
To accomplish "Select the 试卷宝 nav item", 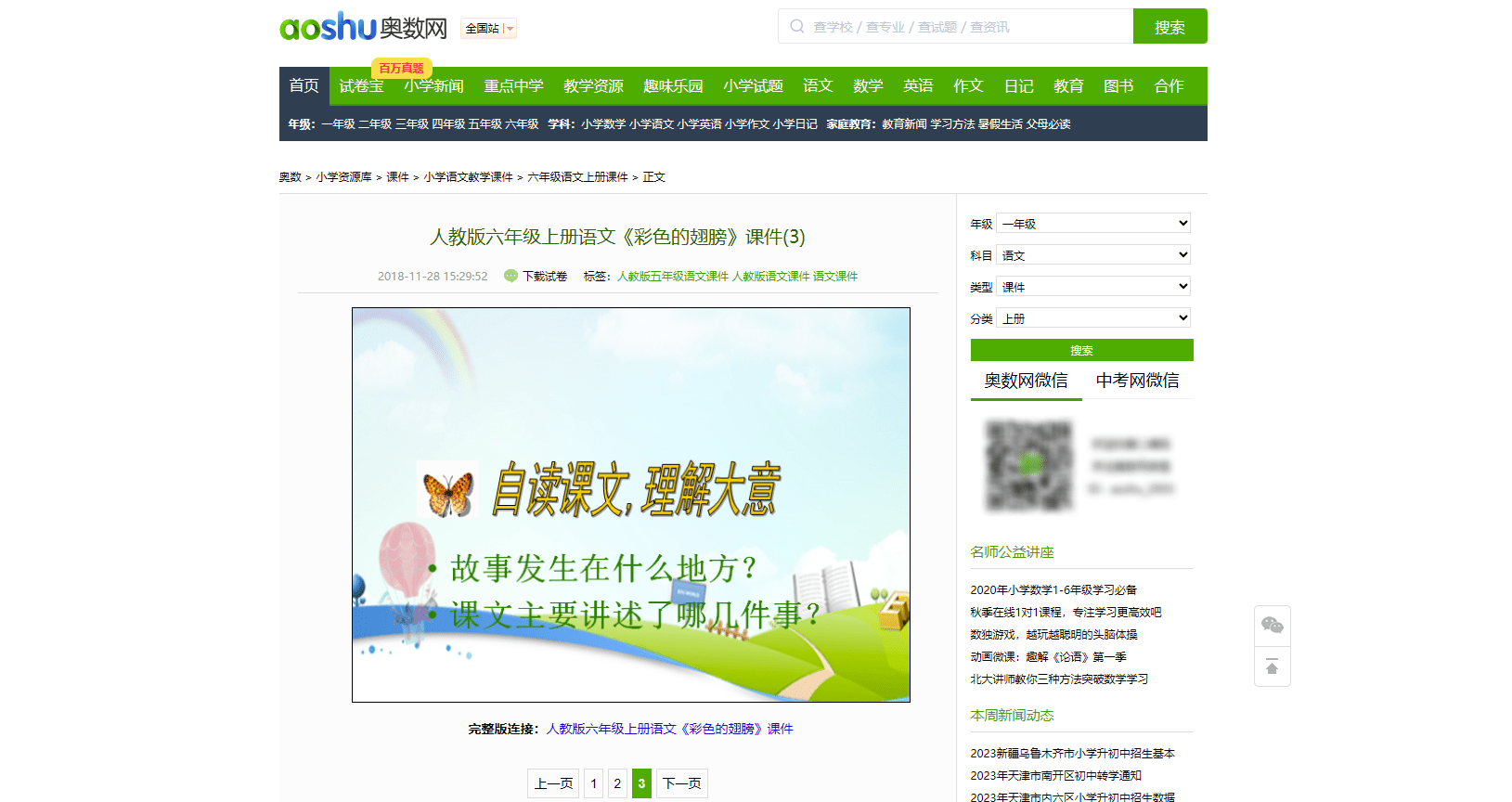I will (361, 85).
